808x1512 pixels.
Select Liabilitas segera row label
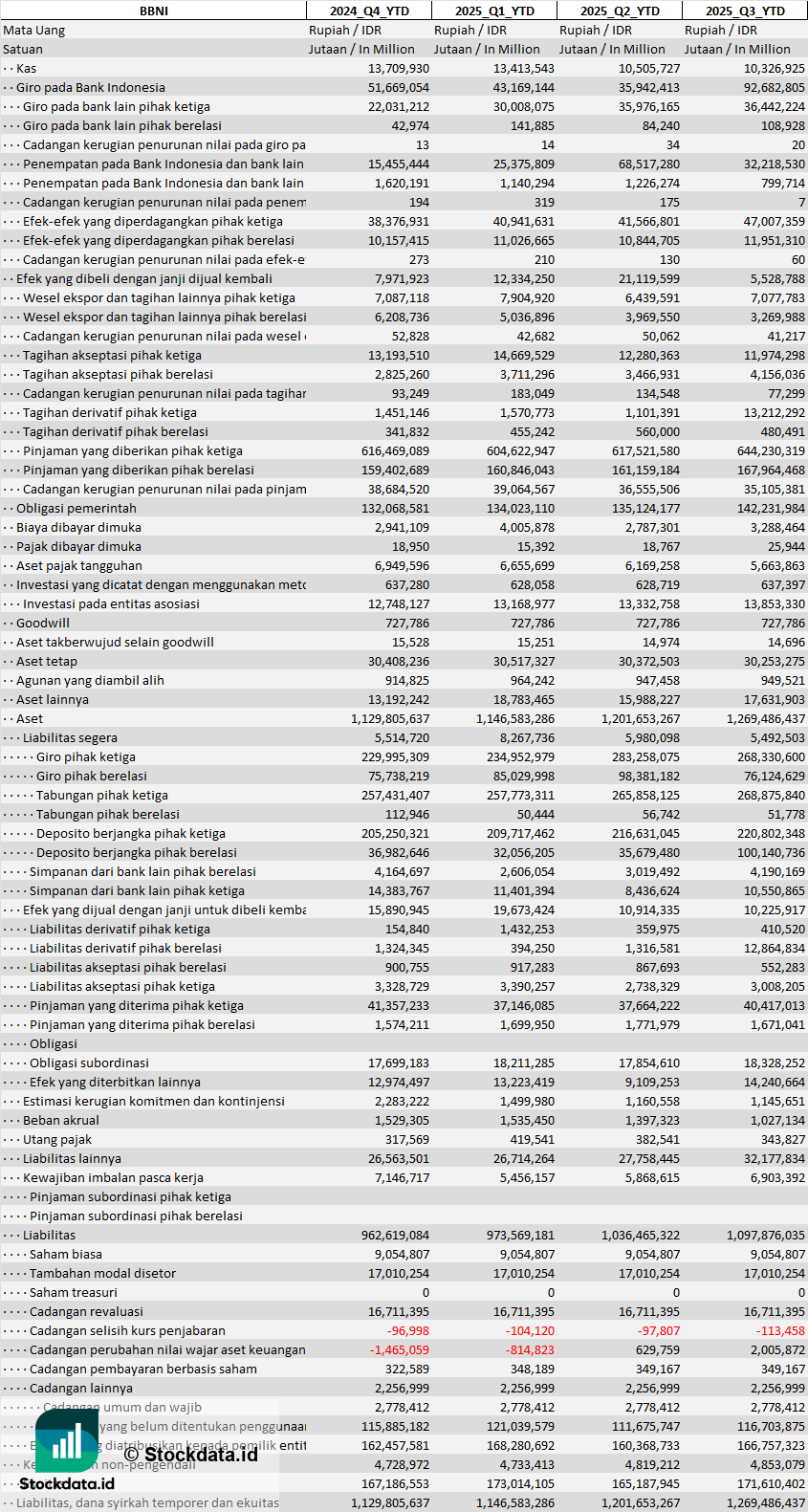click(x=70, y=737)
